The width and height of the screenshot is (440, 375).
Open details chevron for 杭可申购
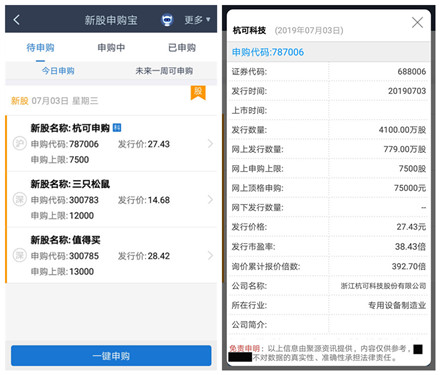tap(210, 144)
